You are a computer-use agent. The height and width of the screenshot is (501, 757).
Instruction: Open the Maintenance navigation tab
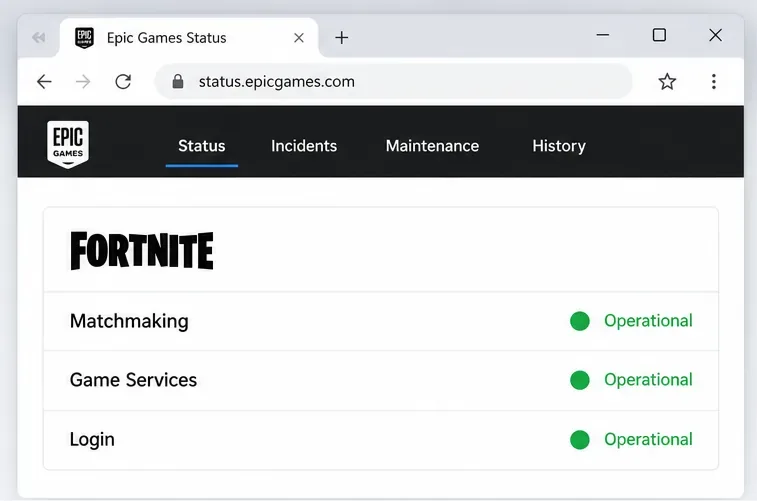[432, 146]
